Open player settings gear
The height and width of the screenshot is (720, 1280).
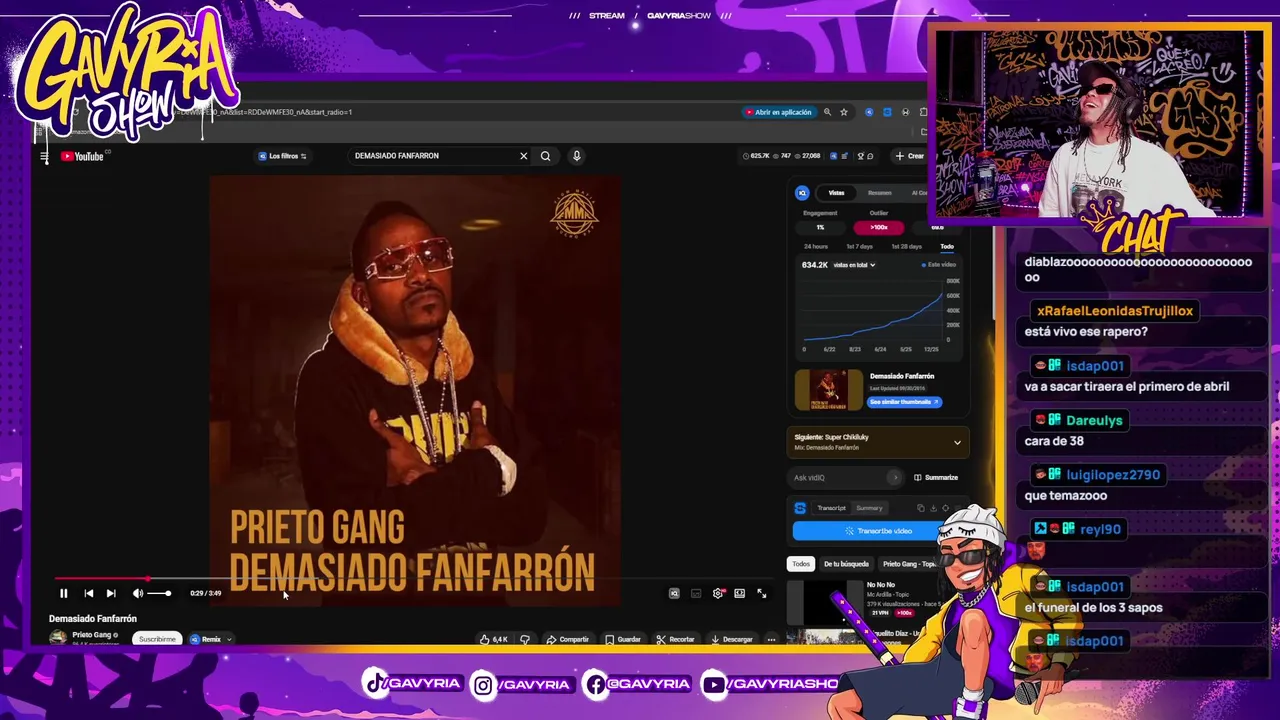click(x=718, y=594)
